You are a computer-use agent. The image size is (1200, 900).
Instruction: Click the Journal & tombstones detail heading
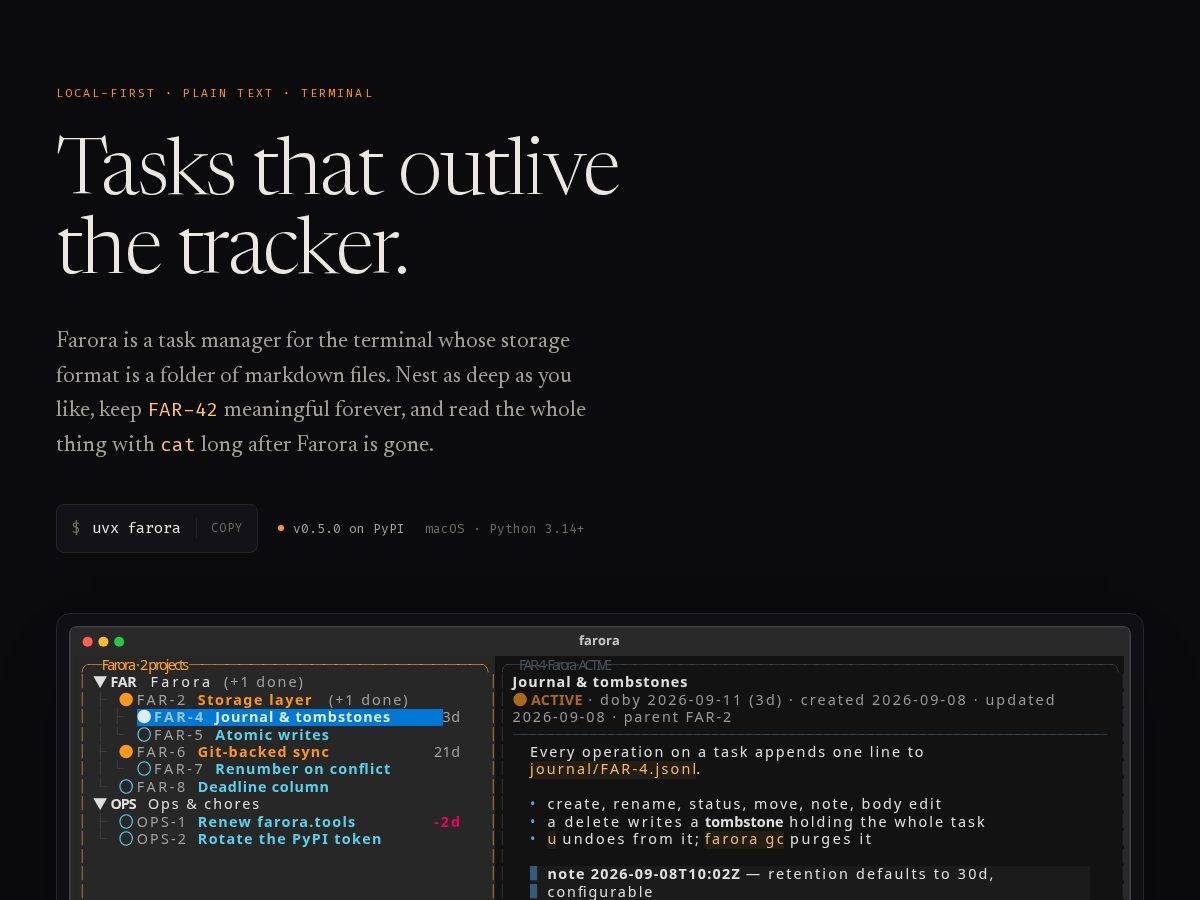pyautogui.click(x=600, y=682)
